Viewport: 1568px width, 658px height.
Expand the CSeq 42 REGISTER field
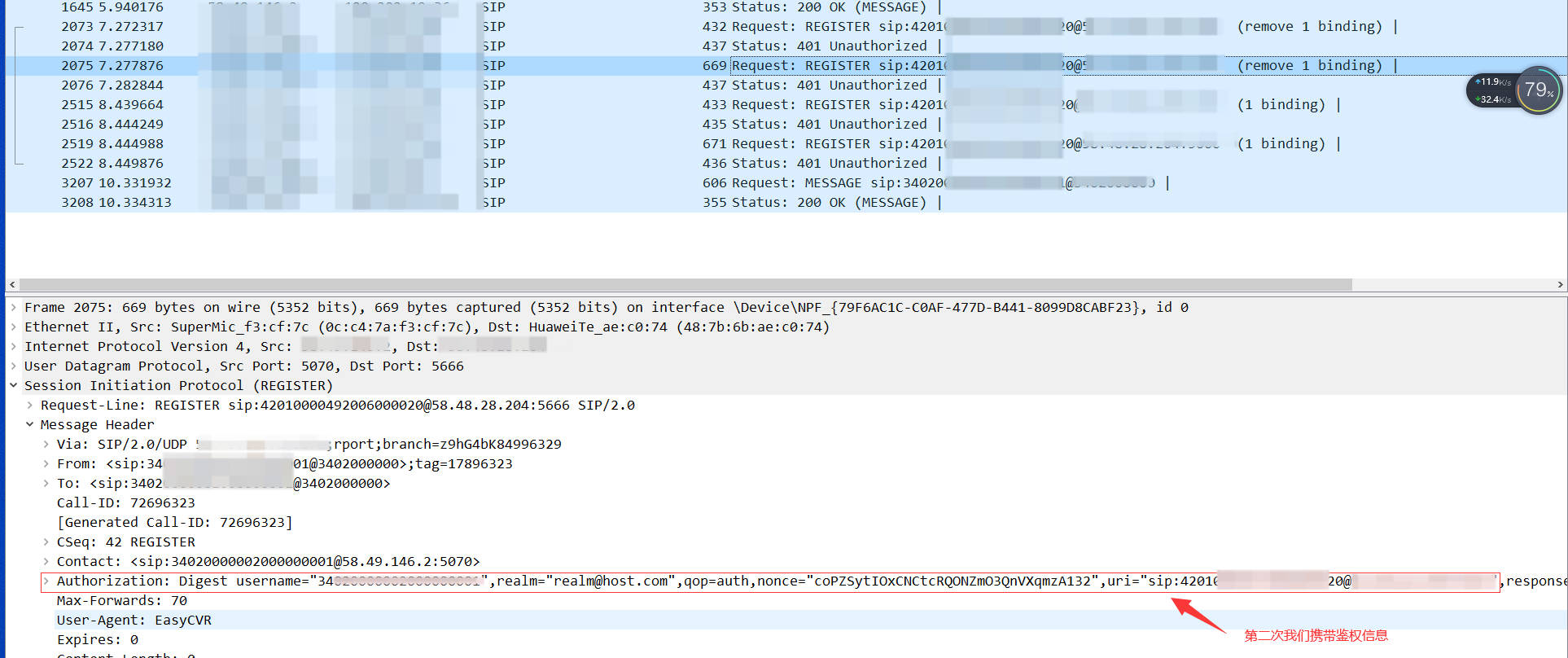46,542
